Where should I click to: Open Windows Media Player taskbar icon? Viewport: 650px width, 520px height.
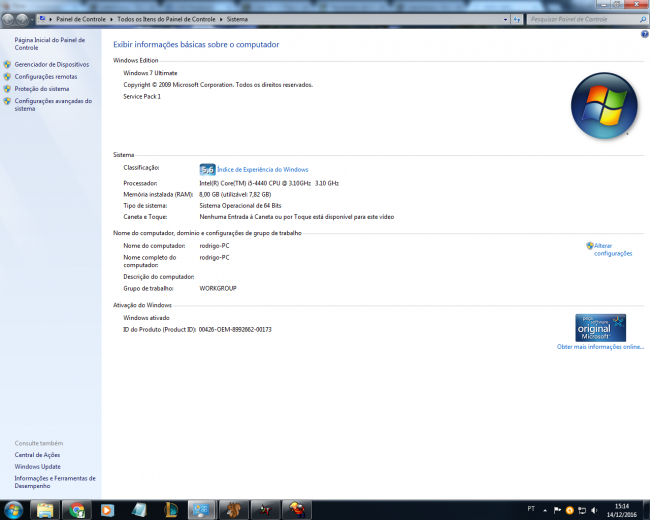point(107,510)
